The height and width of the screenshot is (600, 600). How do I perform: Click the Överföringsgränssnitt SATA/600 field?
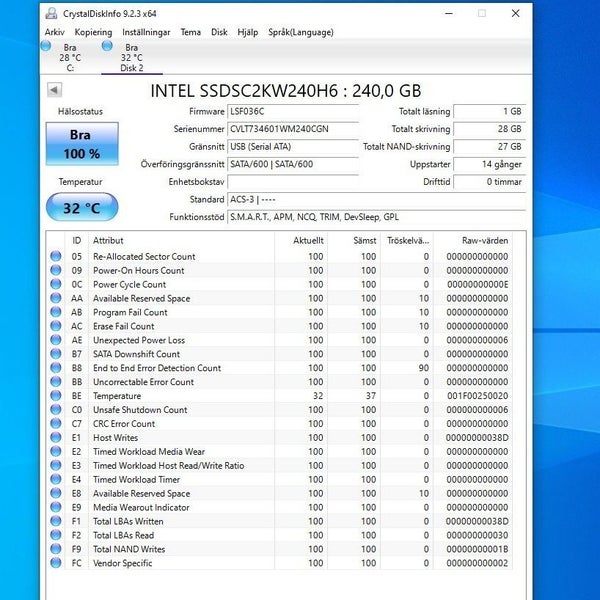pos(293,164)
